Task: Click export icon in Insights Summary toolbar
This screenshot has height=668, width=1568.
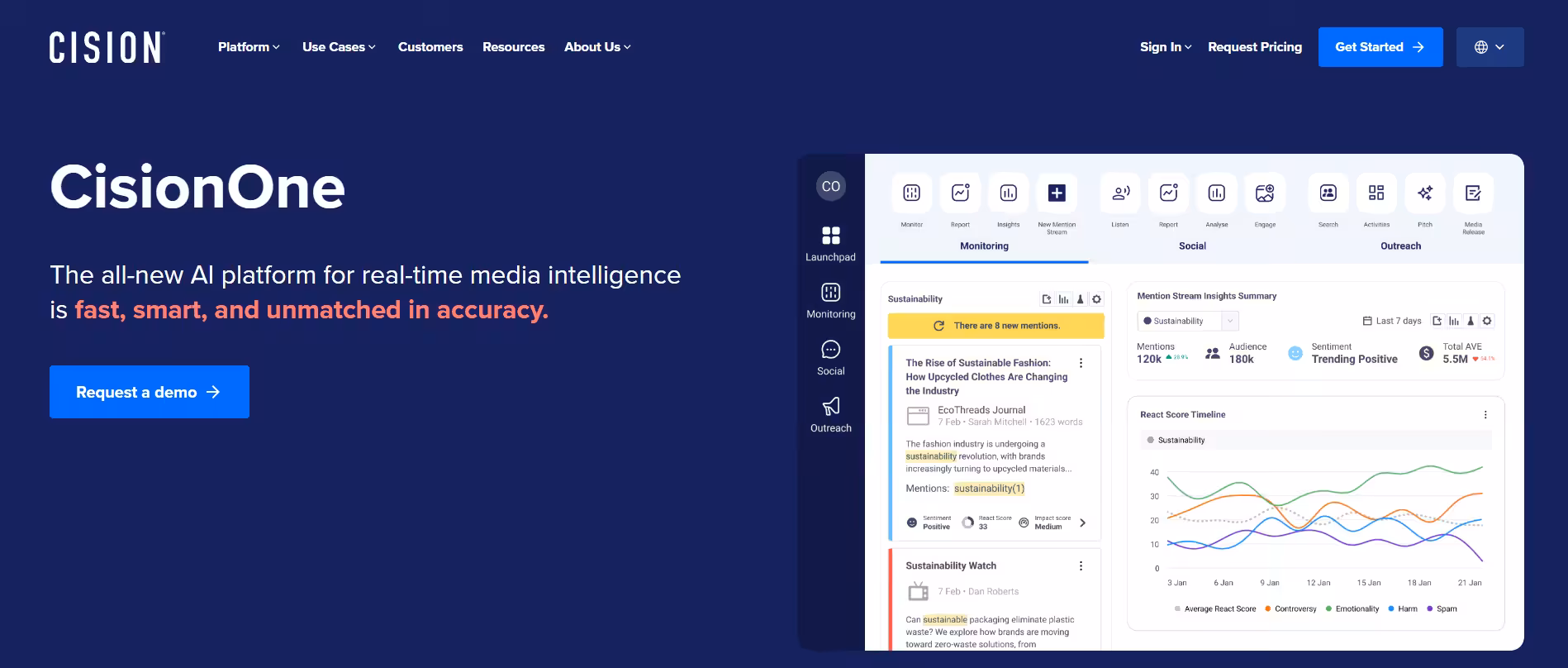Action: [x=1437, y=321]
